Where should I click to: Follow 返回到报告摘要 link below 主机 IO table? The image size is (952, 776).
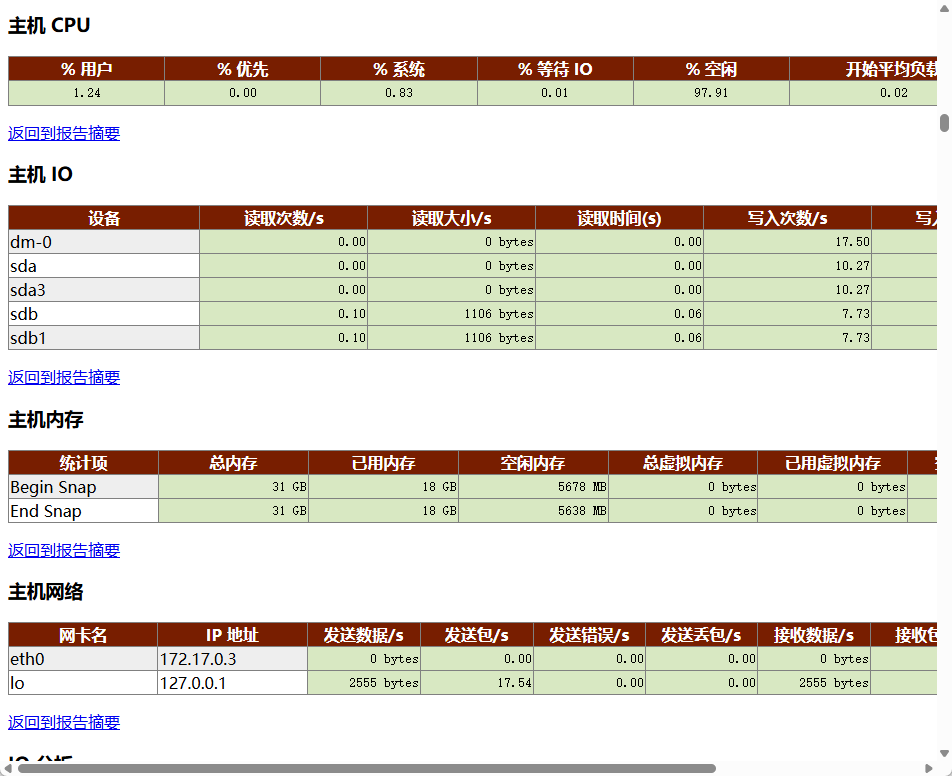click(x=64, y=377)
